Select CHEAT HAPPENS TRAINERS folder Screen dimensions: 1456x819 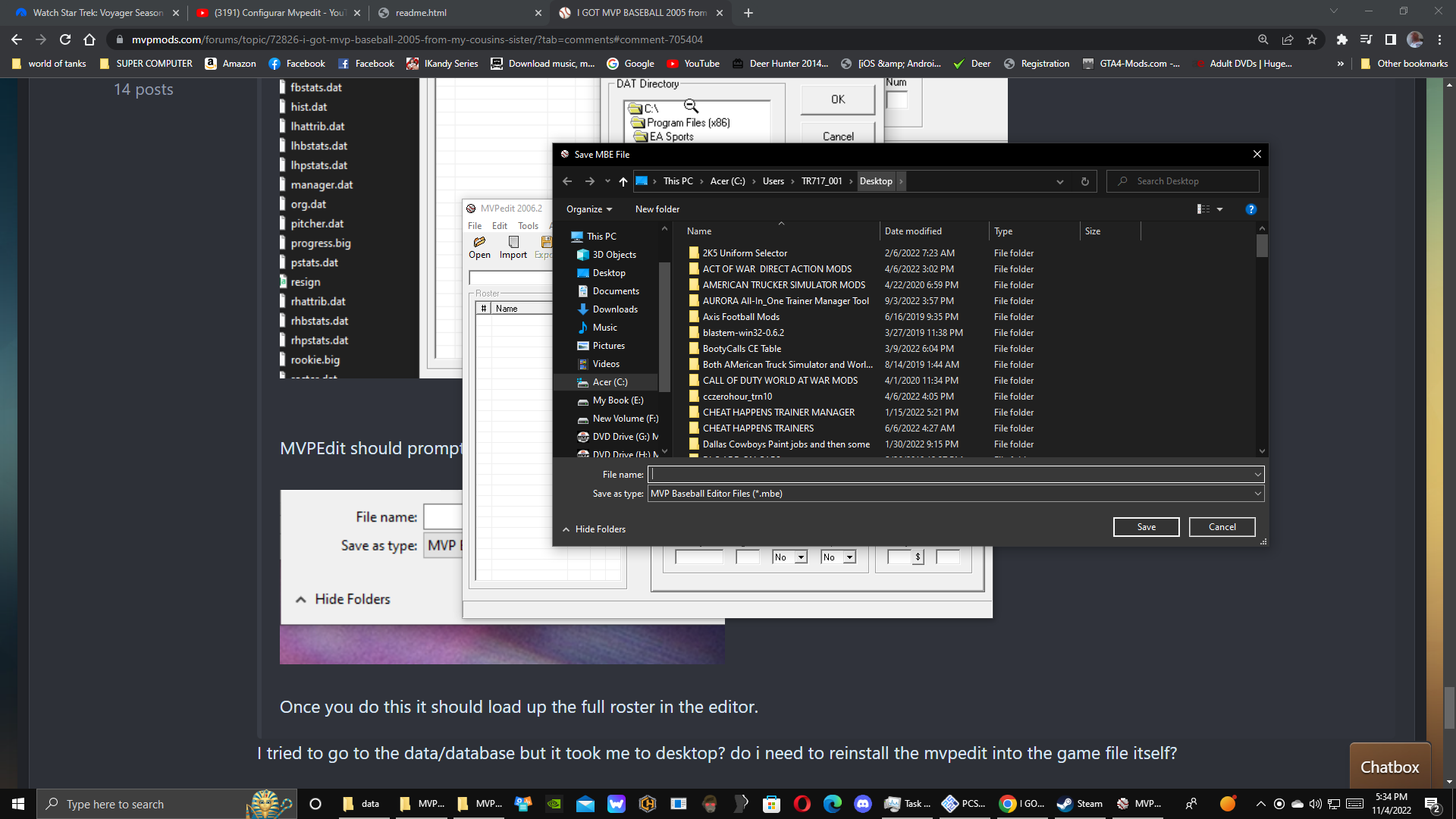click(x=758, y=428)
